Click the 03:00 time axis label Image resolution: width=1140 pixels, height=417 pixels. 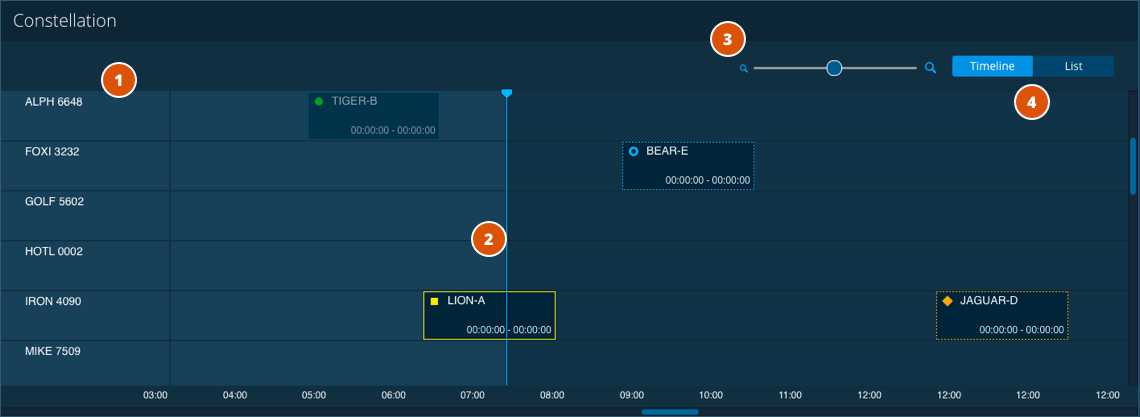pos(156,395)
